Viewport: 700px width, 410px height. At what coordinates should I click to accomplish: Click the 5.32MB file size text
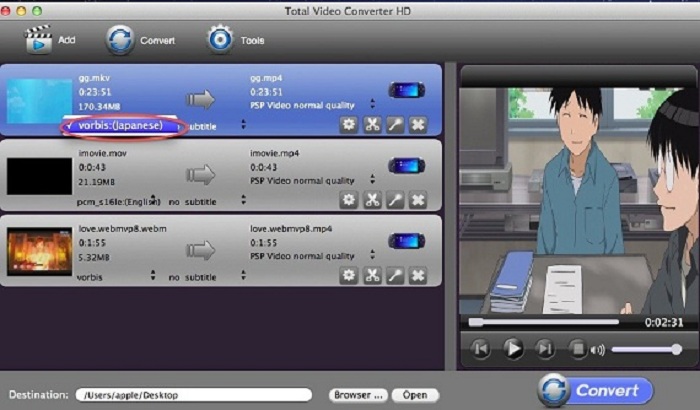94,257
